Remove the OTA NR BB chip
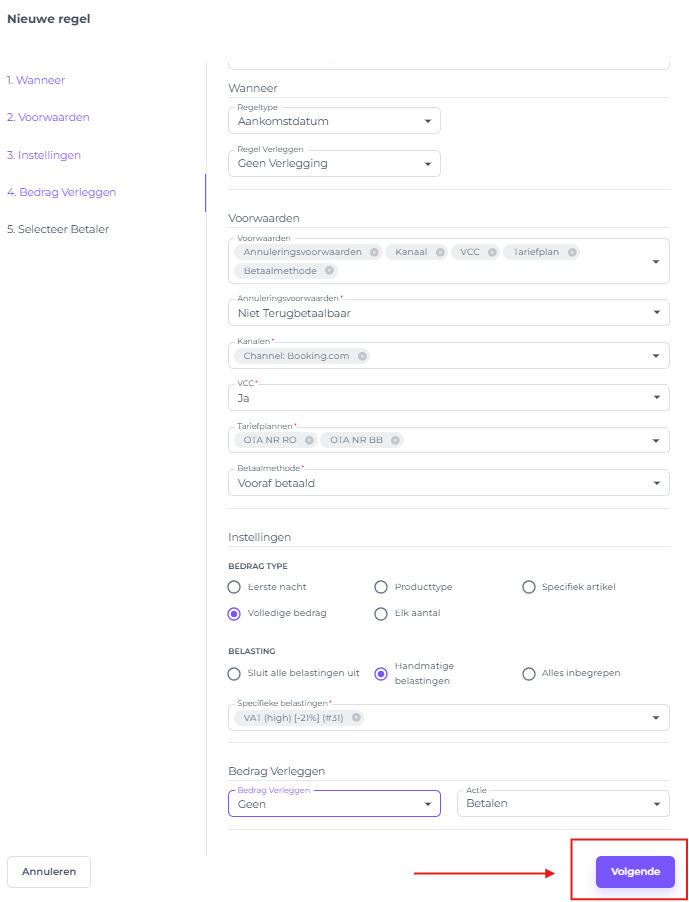Viewport: 689px width, 902px height. pyautogui.click(x=396, y=440)
